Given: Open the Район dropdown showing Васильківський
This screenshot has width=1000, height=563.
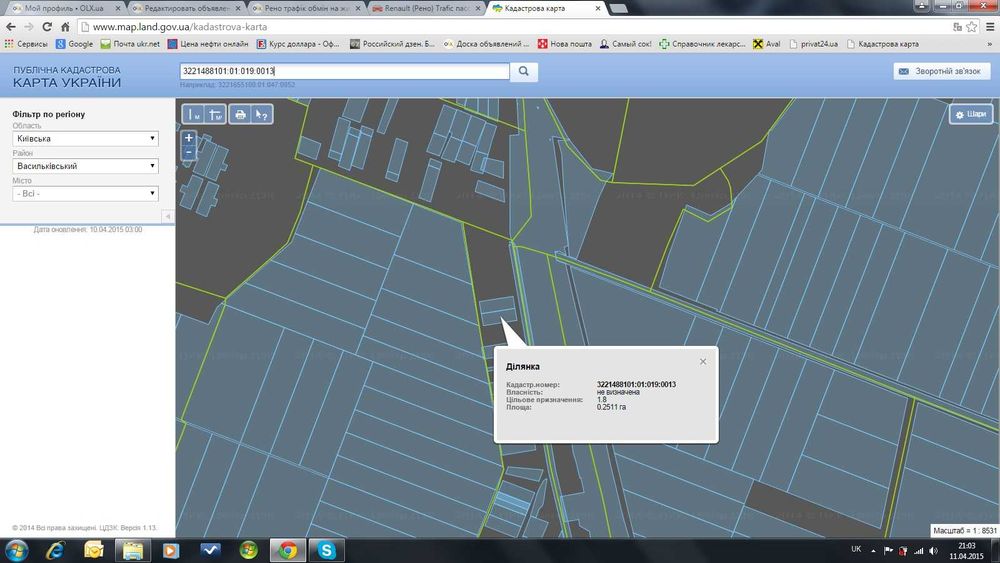Looking at the screenshot, I should 85,166.
